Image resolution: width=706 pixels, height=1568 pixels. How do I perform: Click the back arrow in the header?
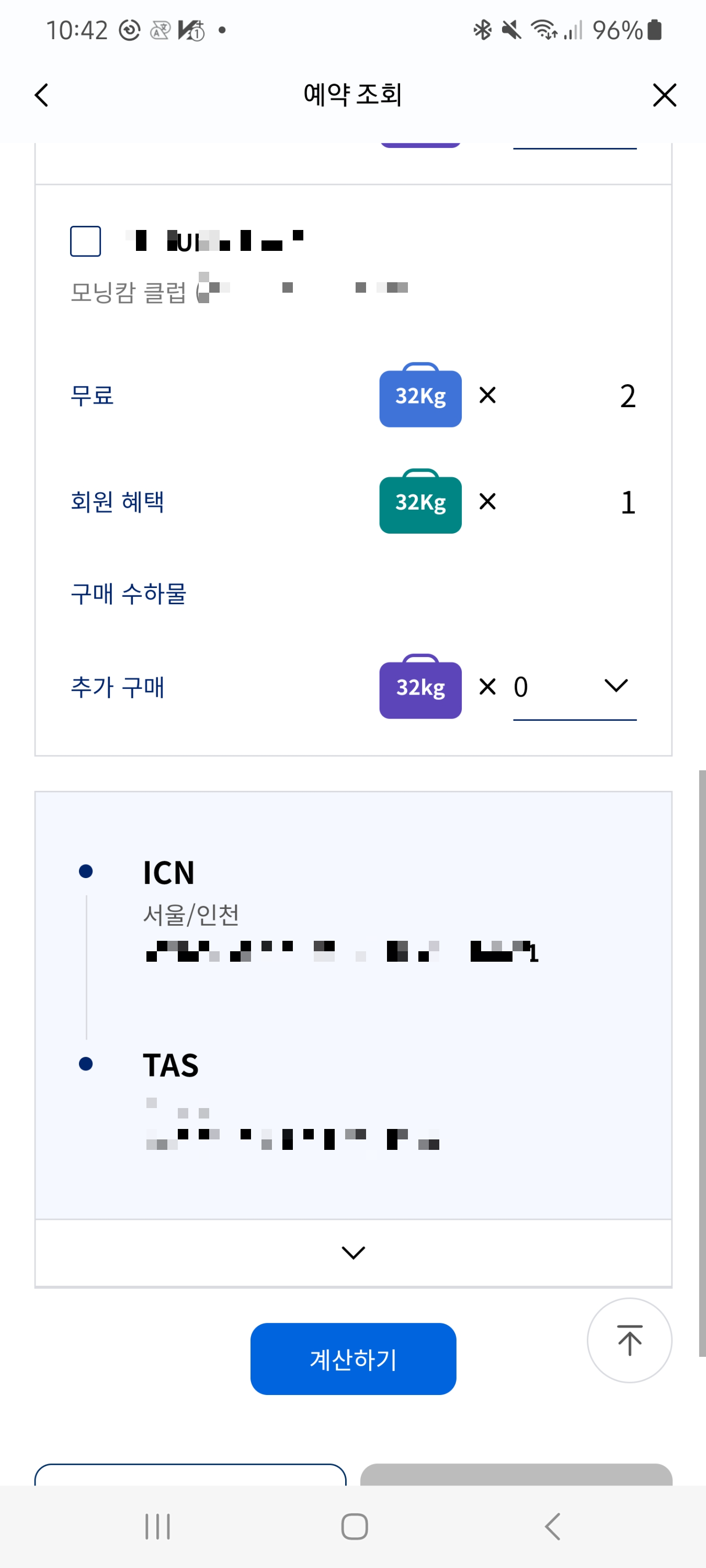40,95
